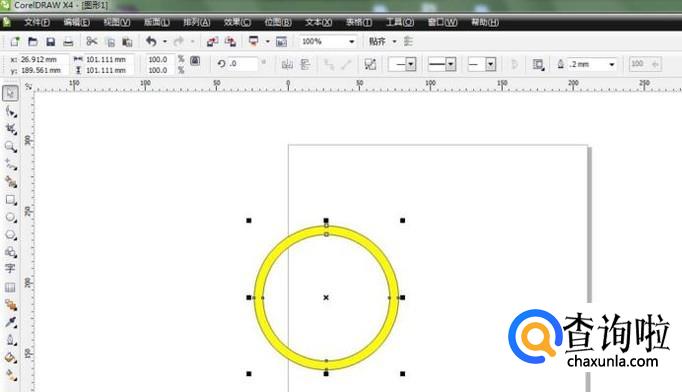Toggle the wrap paragraph text button

tap(538, 65)
